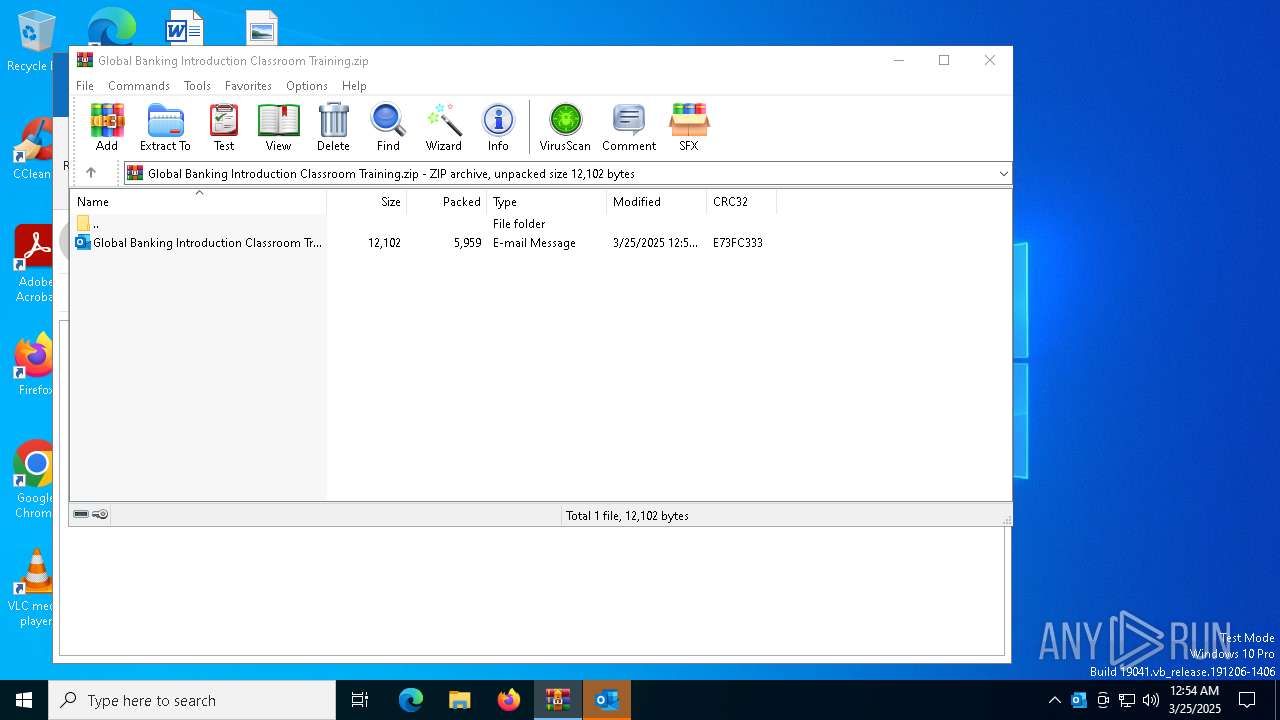Show archive Info
1280x720 pixels.
click(498, 127)
